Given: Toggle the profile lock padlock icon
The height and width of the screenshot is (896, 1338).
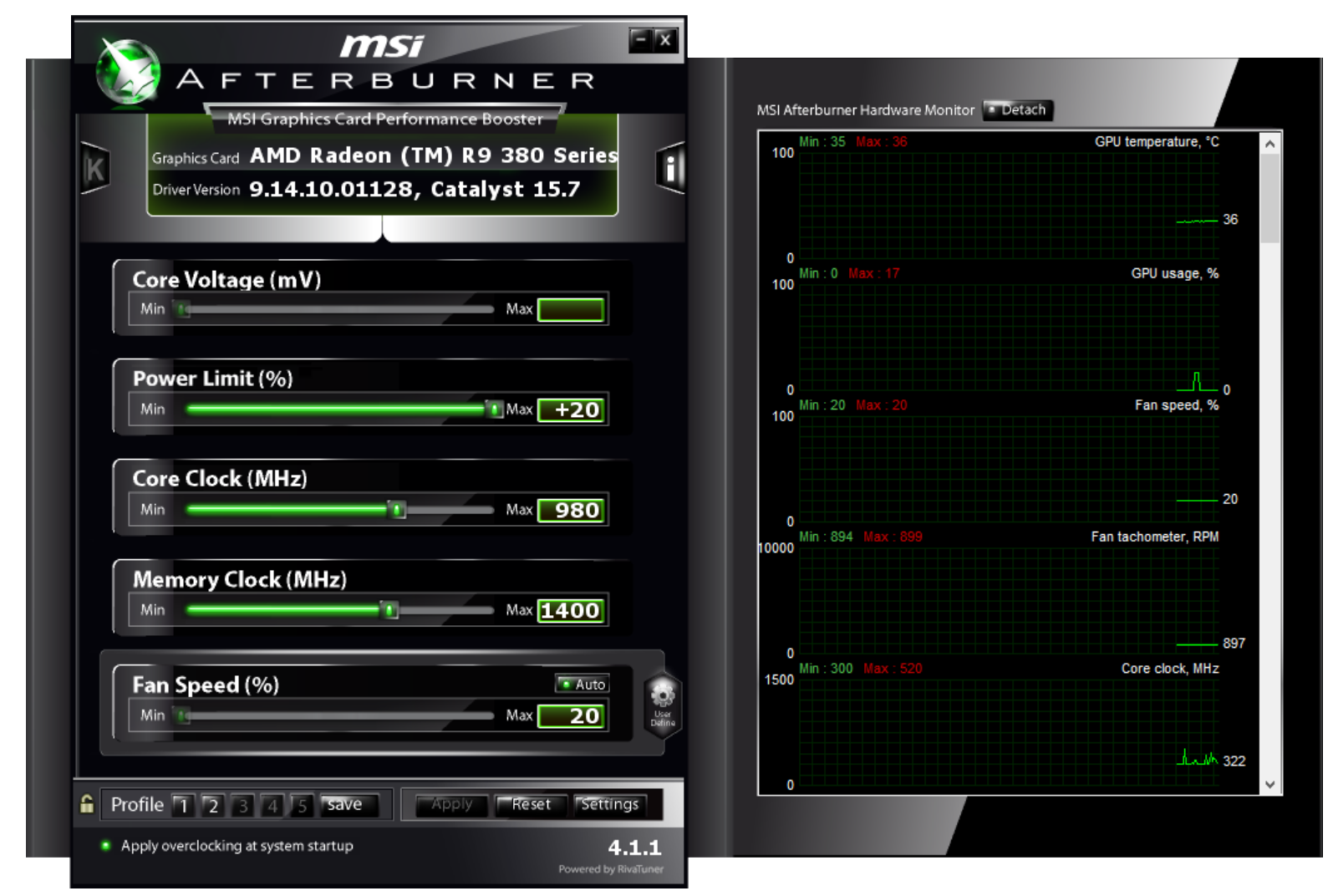Looking at the screenshot, I should pyautogui.click(x=87, y=804).
